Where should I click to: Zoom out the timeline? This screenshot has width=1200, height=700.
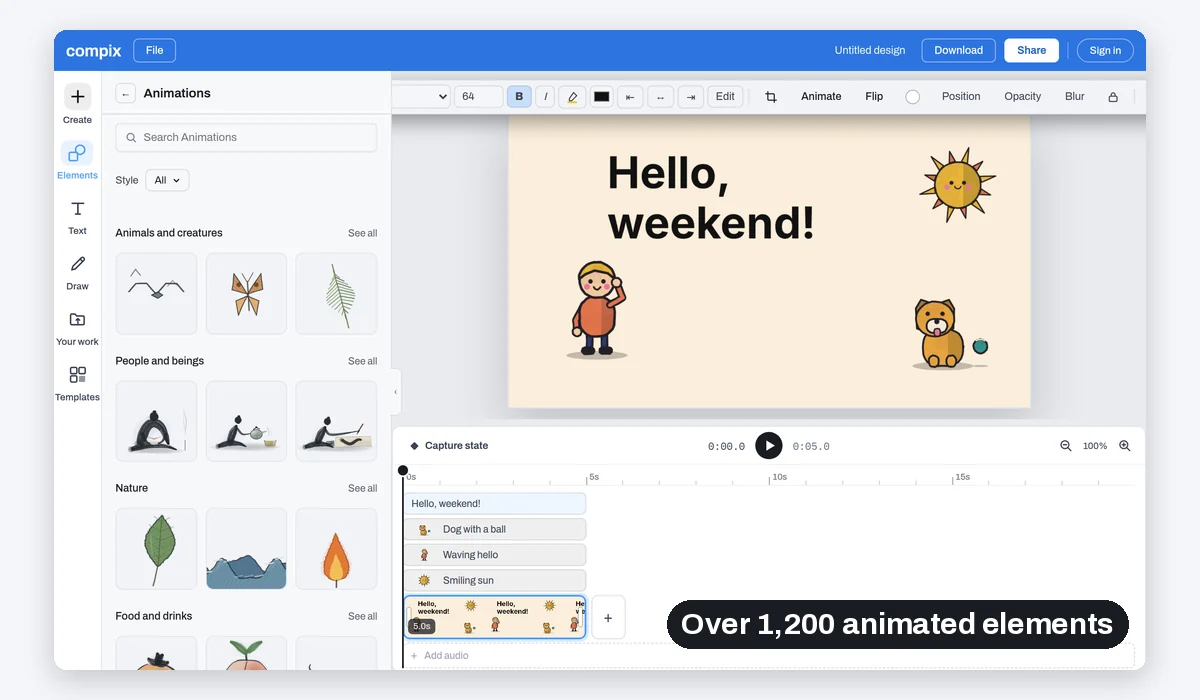point(1066,446)
